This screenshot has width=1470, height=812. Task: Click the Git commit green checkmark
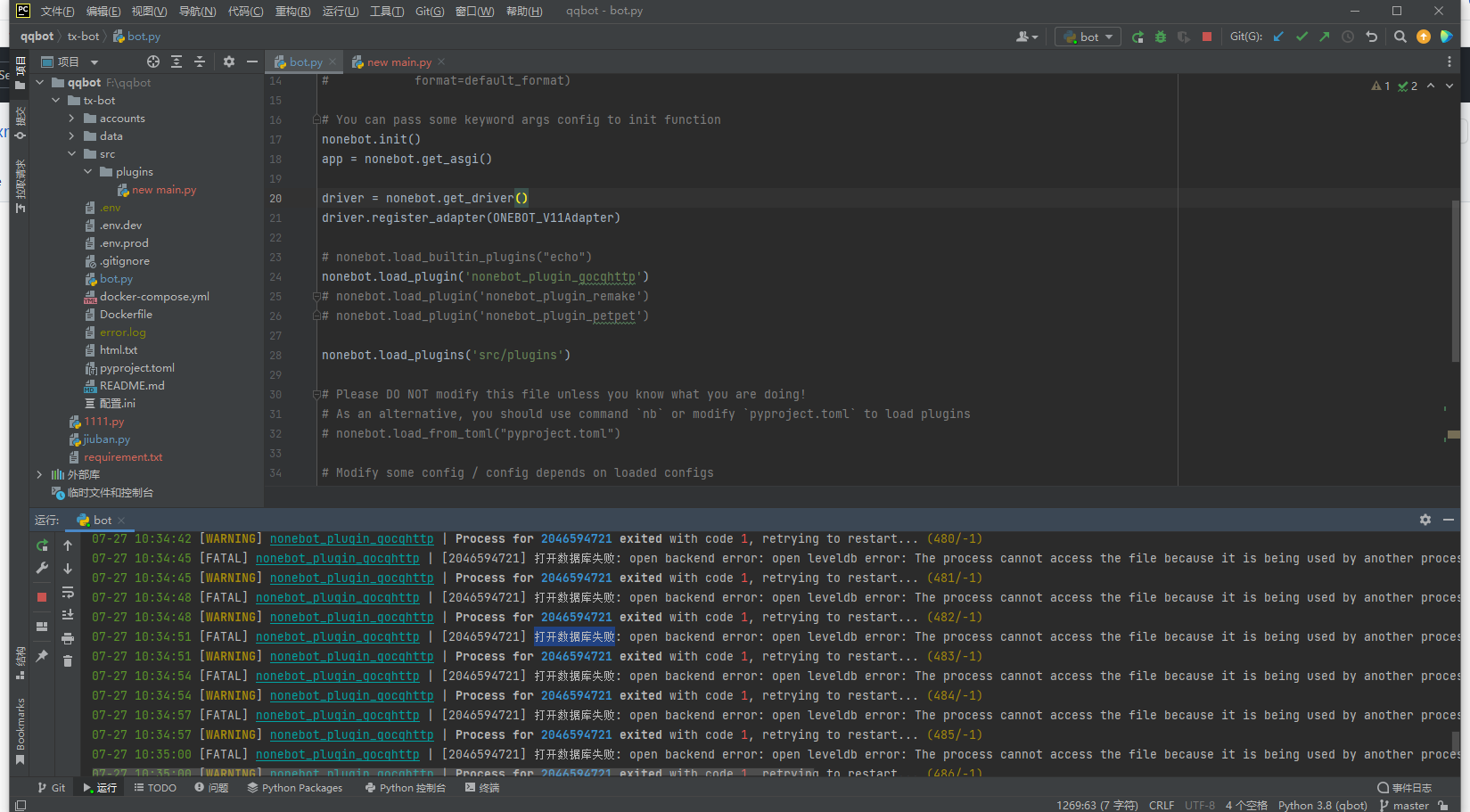tap(1302, 37)
